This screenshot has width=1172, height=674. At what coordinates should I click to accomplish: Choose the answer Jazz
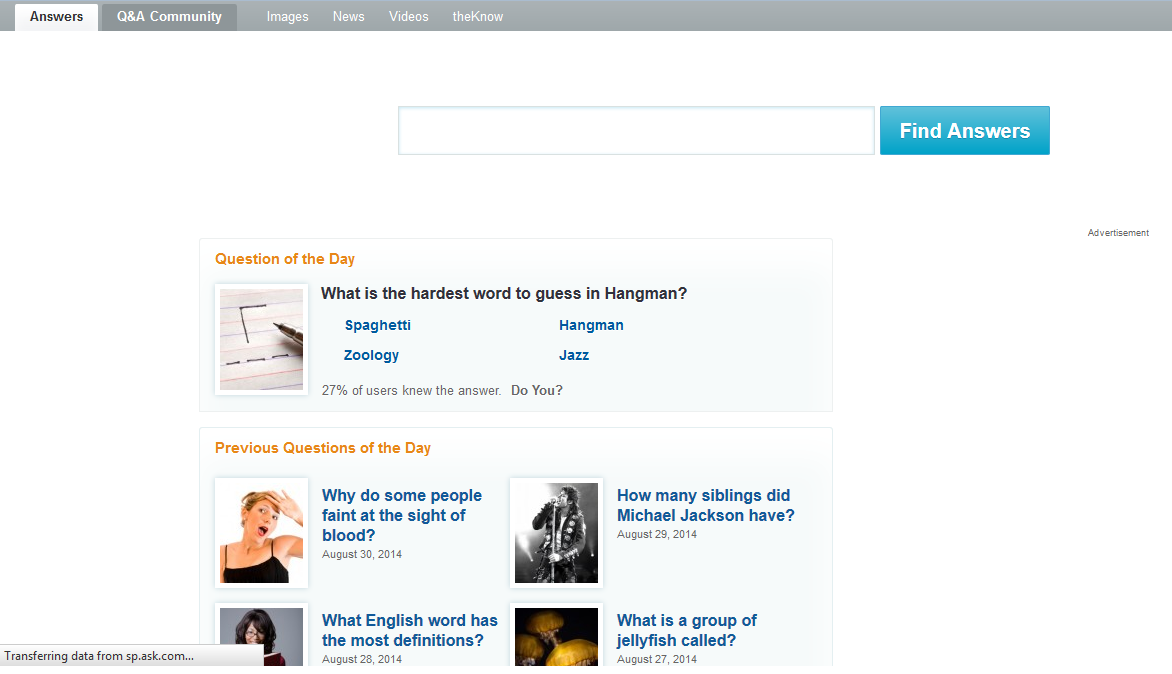pyautogui.click(x=574, y=355)
